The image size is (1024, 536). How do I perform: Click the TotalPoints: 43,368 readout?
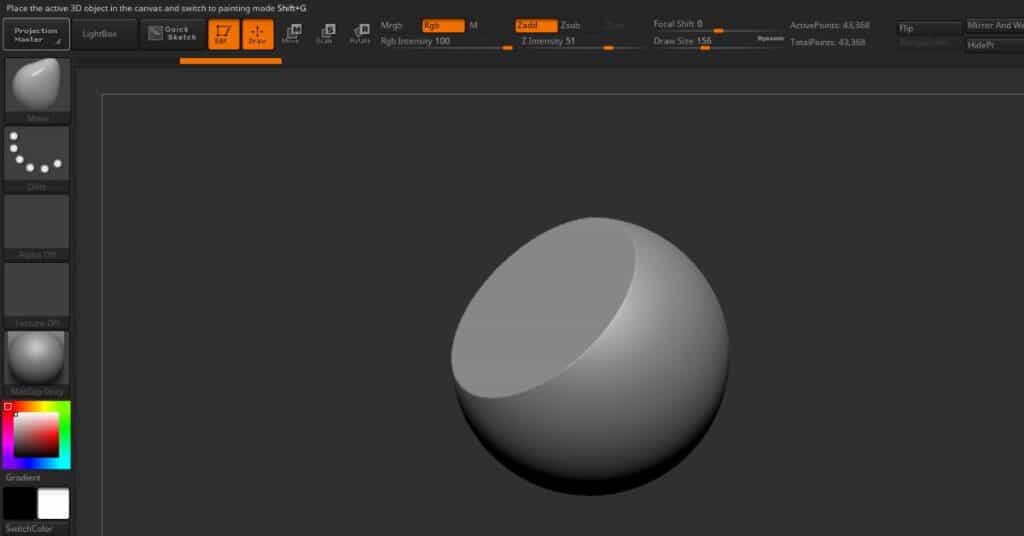pos(827,42)
